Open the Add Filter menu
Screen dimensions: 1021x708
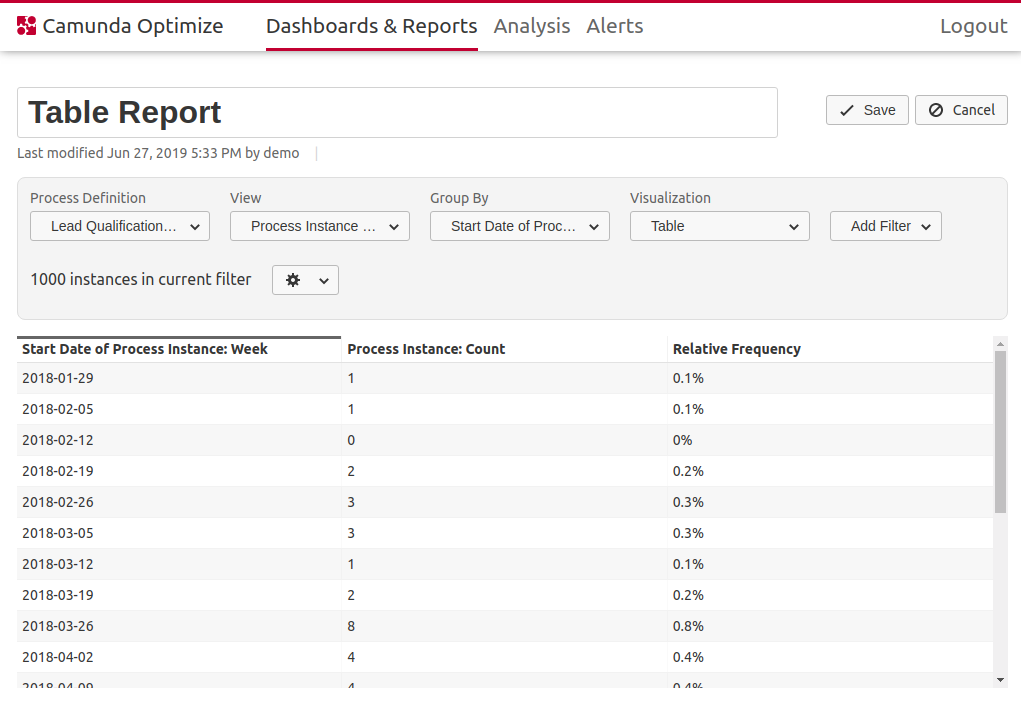(x=886, y=226)
